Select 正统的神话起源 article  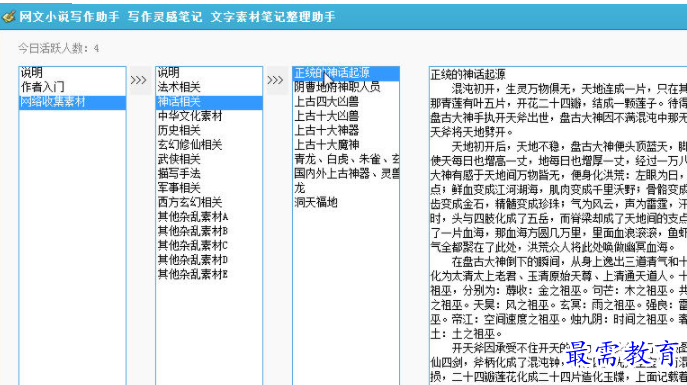tap(346, 73)
